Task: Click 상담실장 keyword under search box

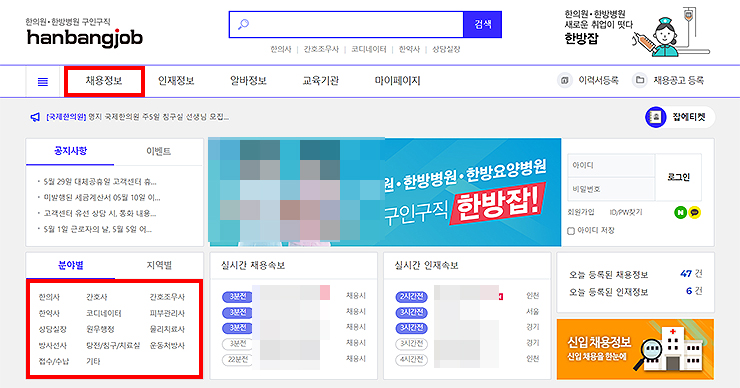Action: (x=446, y=49)
